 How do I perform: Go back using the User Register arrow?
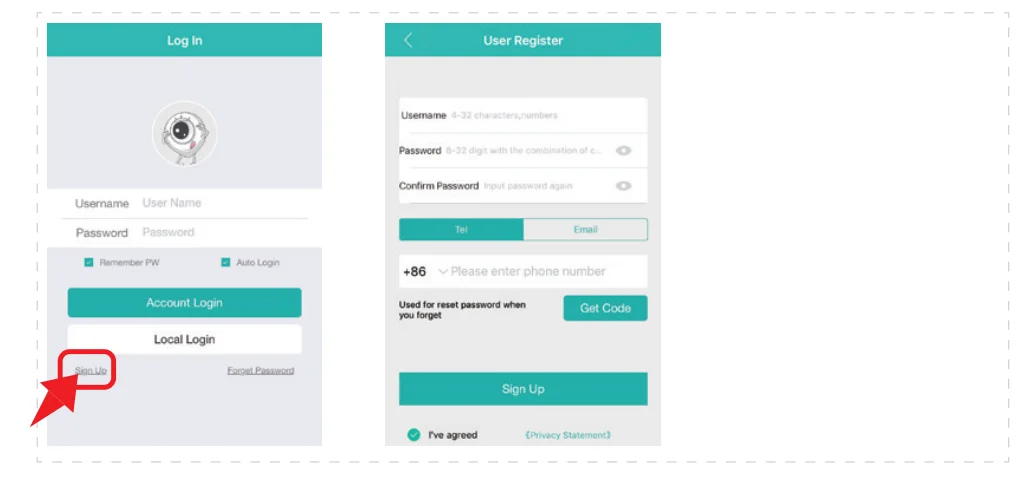coord(408,40)
